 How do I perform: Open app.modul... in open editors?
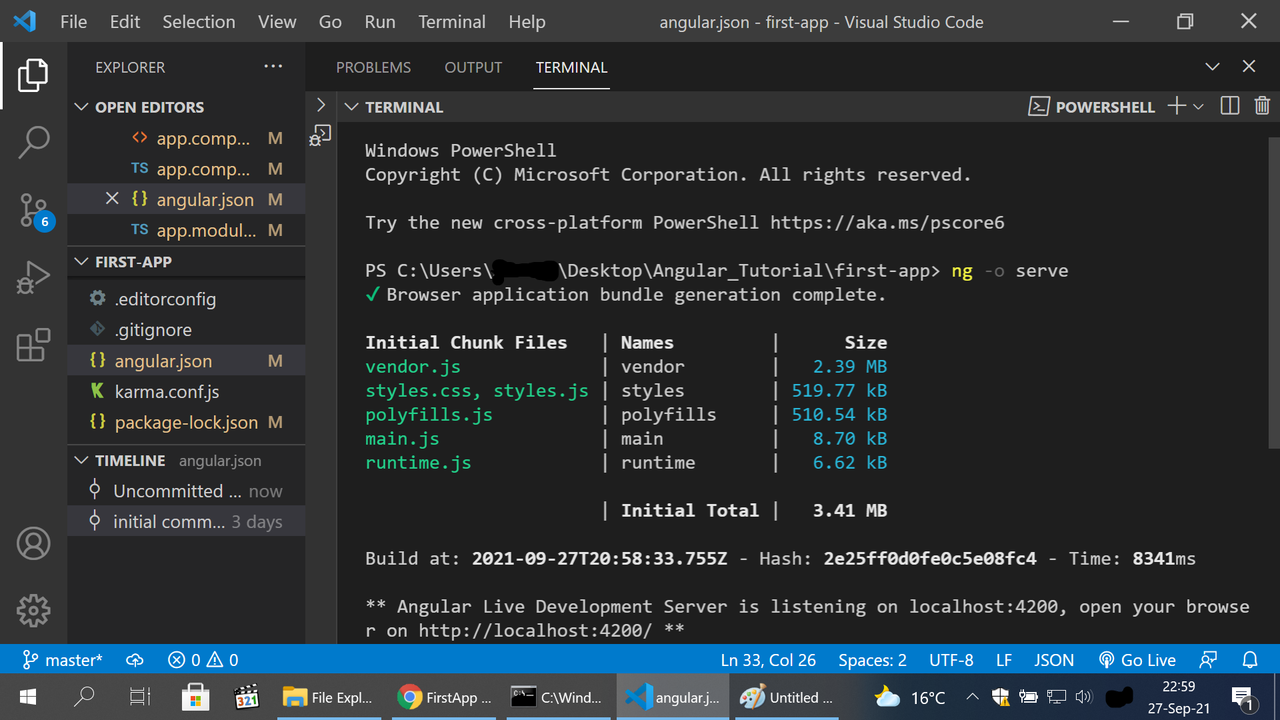(x=187, y=230)
